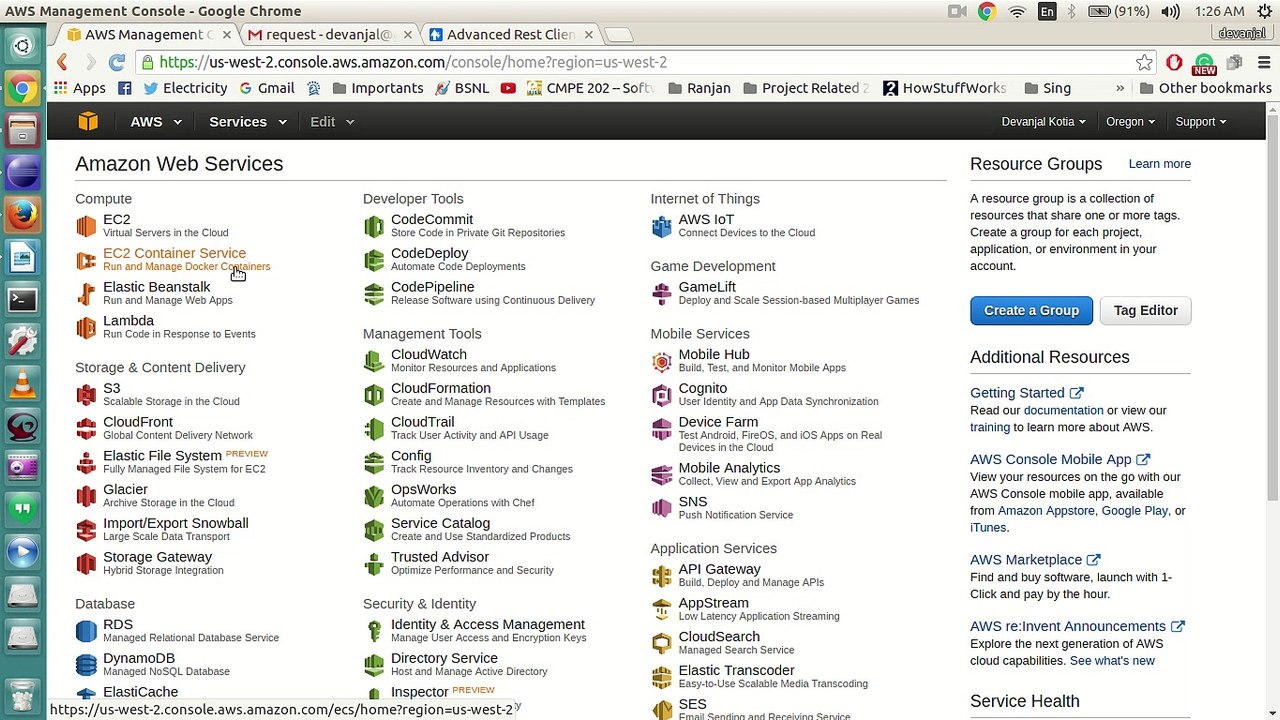Open the CloudSearch icon

661,643
